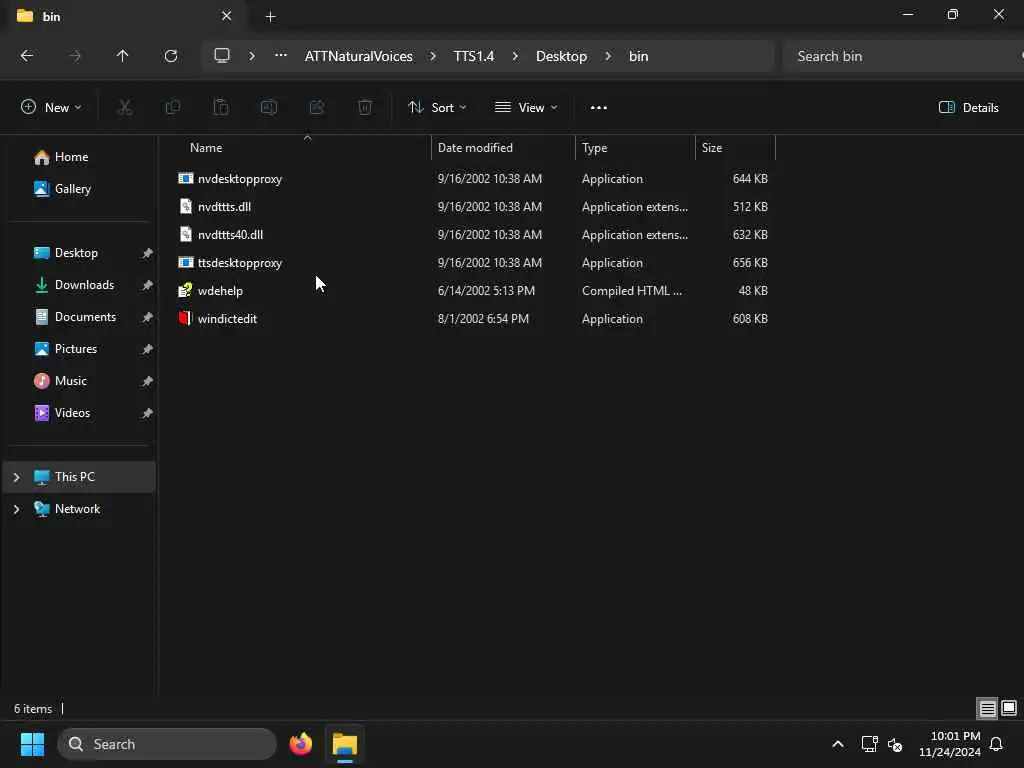Click the bin breadcrumb segment
1024x768 pixels.
638,56
